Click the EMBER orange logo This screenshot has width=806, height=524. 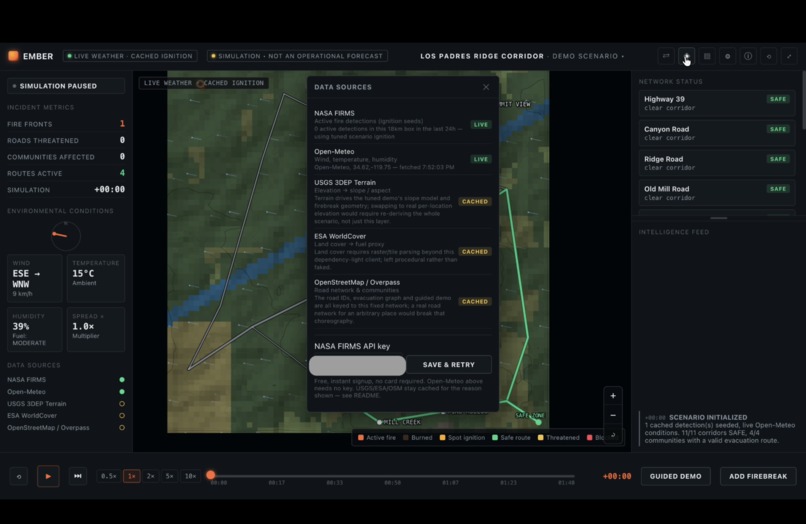(x=13, y=56)
